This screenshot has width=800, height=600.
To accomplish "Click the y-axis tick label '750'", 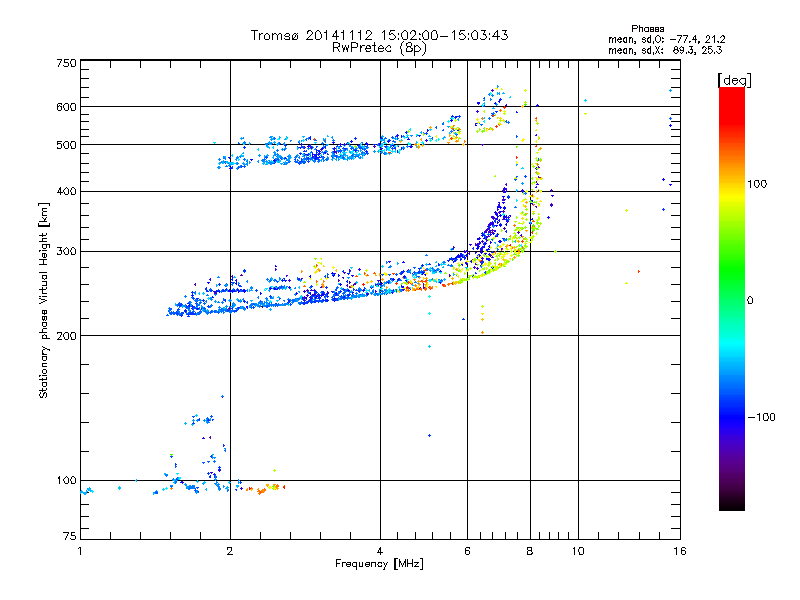I will click(x=66, y=63).
